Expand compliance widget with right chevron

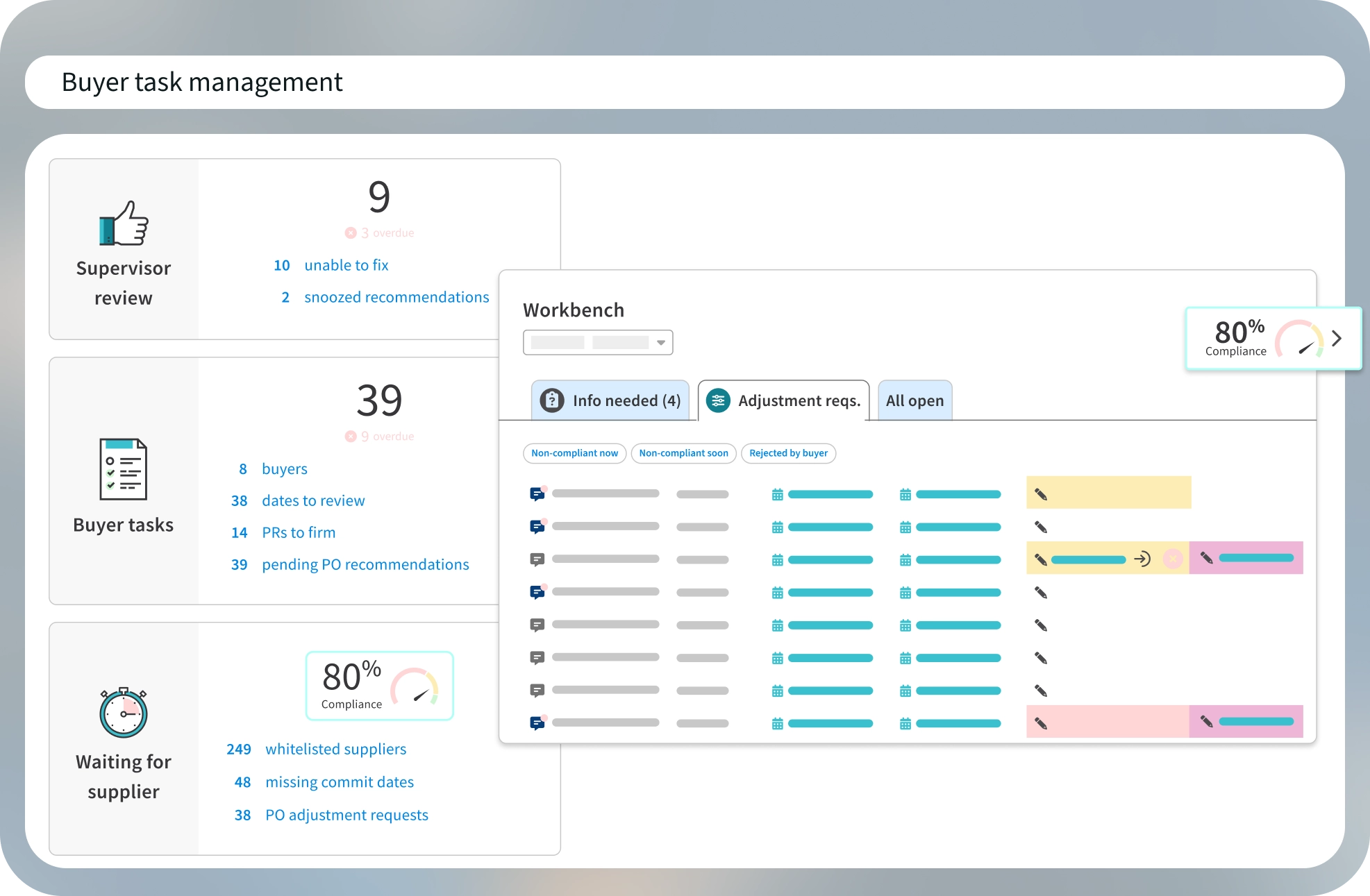click(1337, 338)
